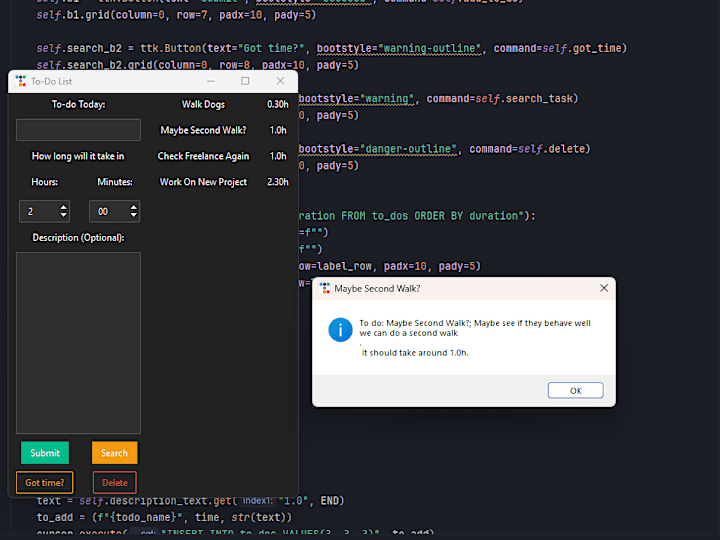Select the Walk Dogs task label
720x540 pixels.
tap(203, 104)
